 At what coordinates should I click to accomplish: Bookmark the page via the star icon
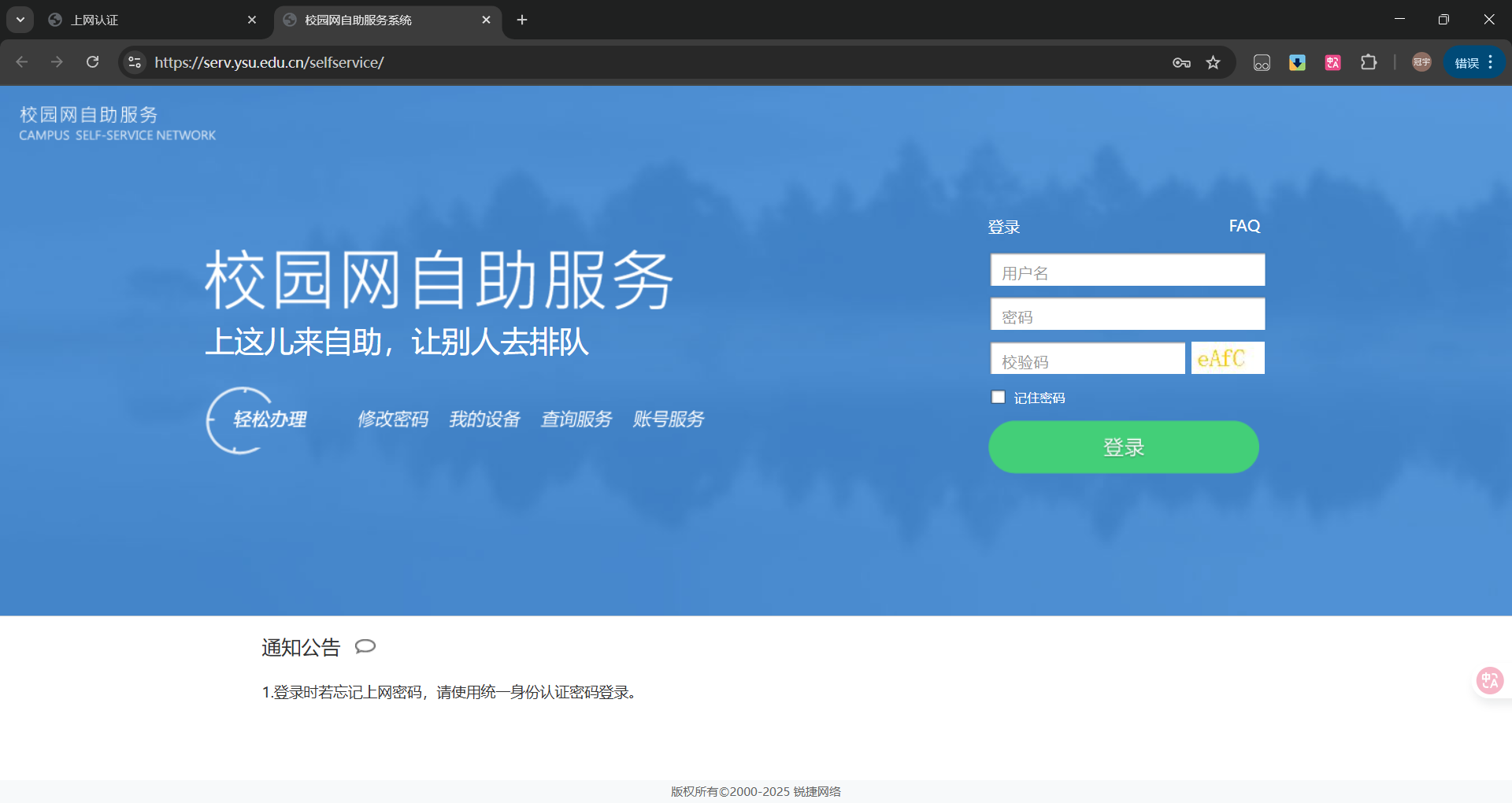point(1213,62)
